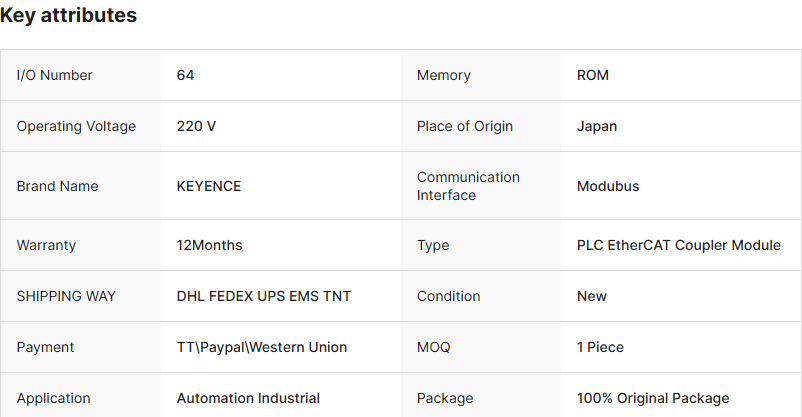Click the "220 V" operating voltage value
Image resolution: width=802 pixels, height=417 pixels.
point(196,126)
